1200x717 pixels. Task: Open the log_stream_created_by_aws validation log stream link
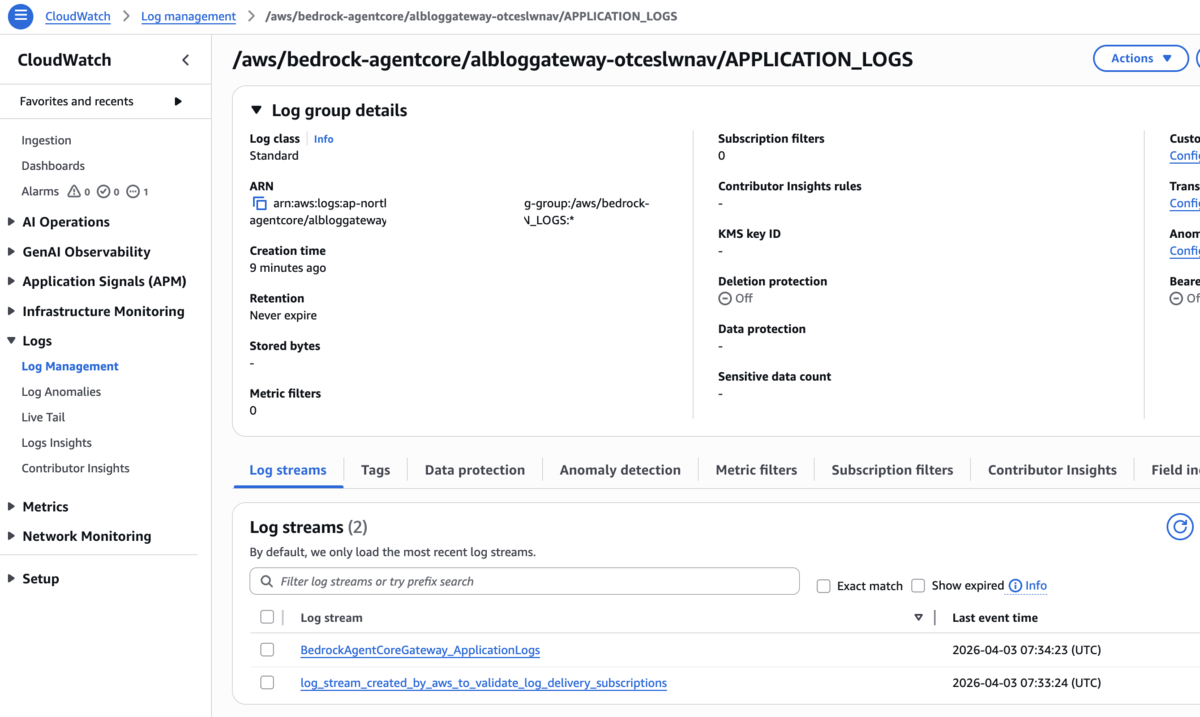[484, 683]
